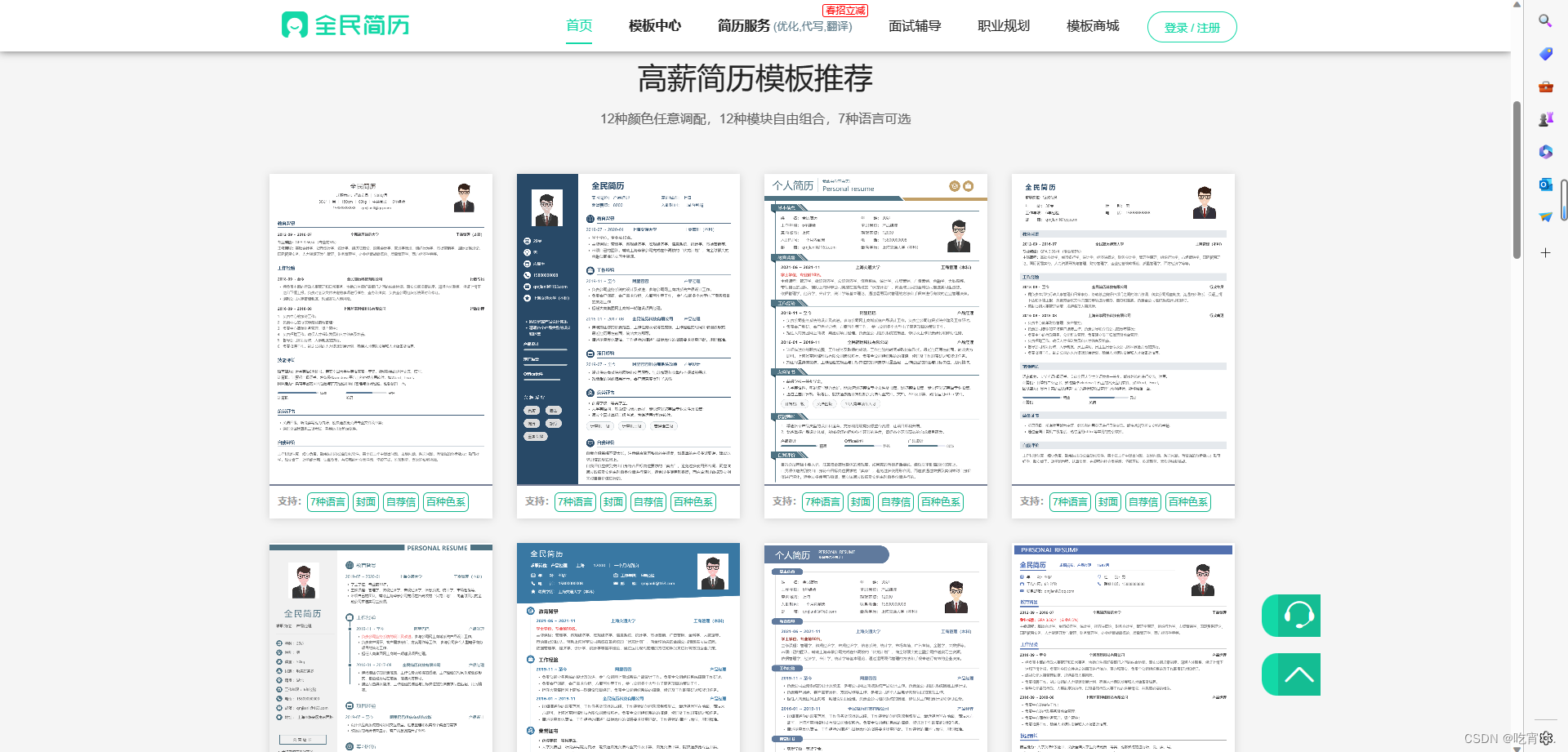This screenshot has width=1568, height=752.
Task: Click 7种语言 under the white centered-header template
Action: 327,502
